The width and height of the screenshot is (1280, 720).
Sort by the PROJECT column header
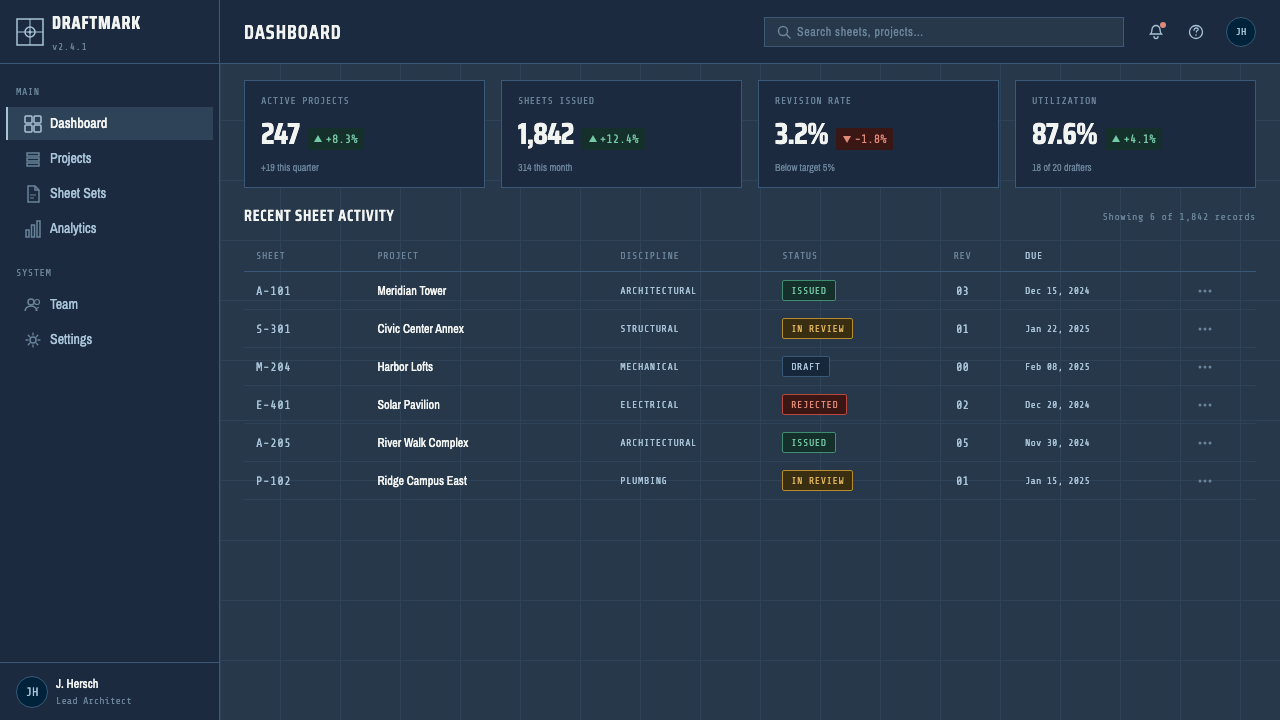pos(398,256)
